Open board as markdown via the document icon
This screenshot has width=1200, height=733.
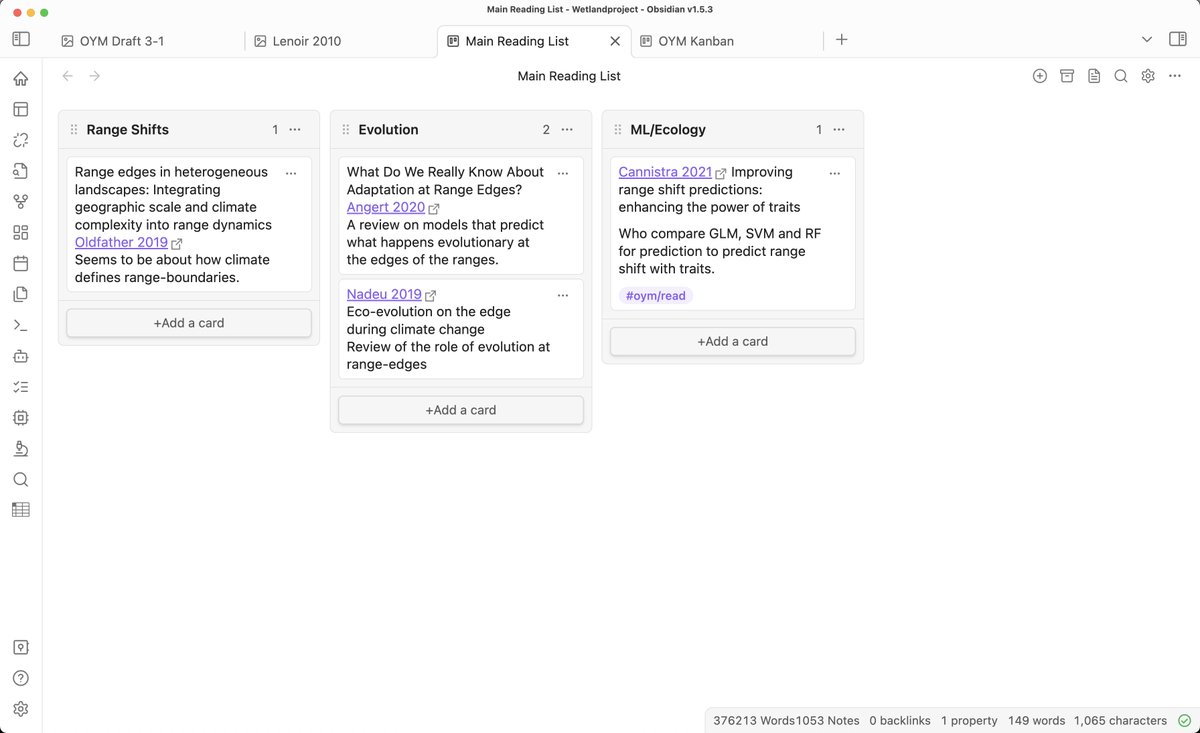pos(1094,75)
